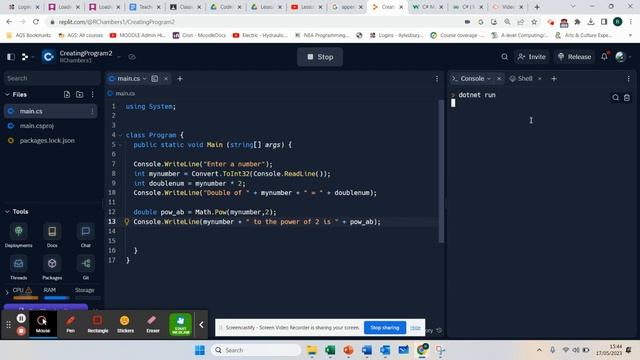The image size is (640, 360).
Task: Open the Threads tool
Action: point(19,267)
